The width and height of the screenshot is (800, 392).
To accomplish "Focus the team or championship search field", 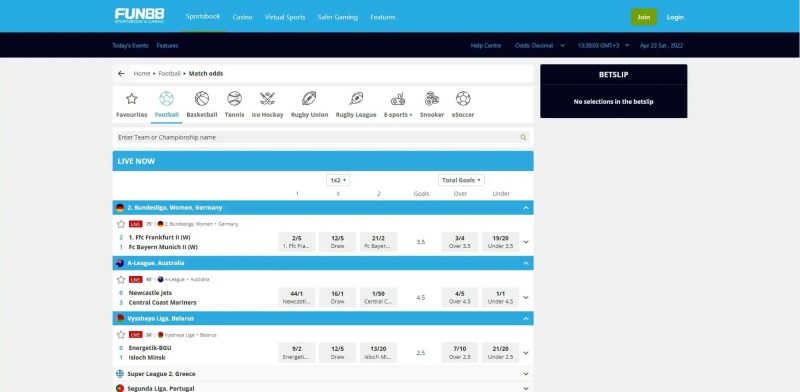I will [322, 137].
